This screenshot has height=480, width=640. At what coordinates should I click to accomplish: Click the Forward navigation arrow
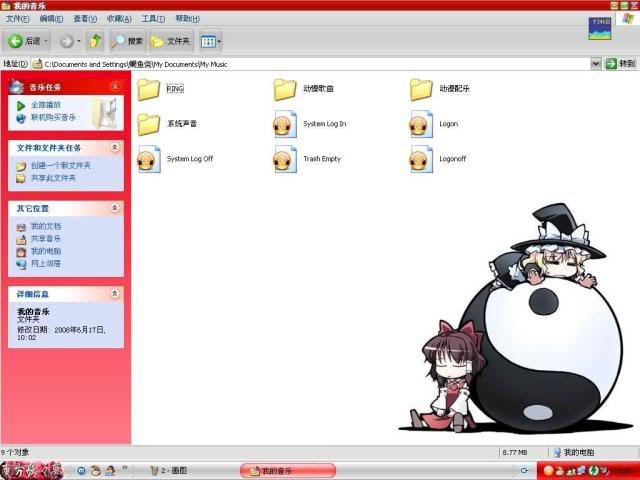[x=67, y=41]
